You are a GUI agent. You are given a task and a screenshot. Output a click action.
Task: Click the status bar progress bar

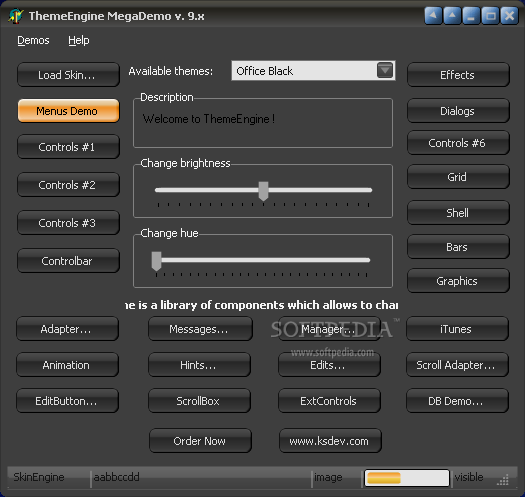(x=406, y=478)
